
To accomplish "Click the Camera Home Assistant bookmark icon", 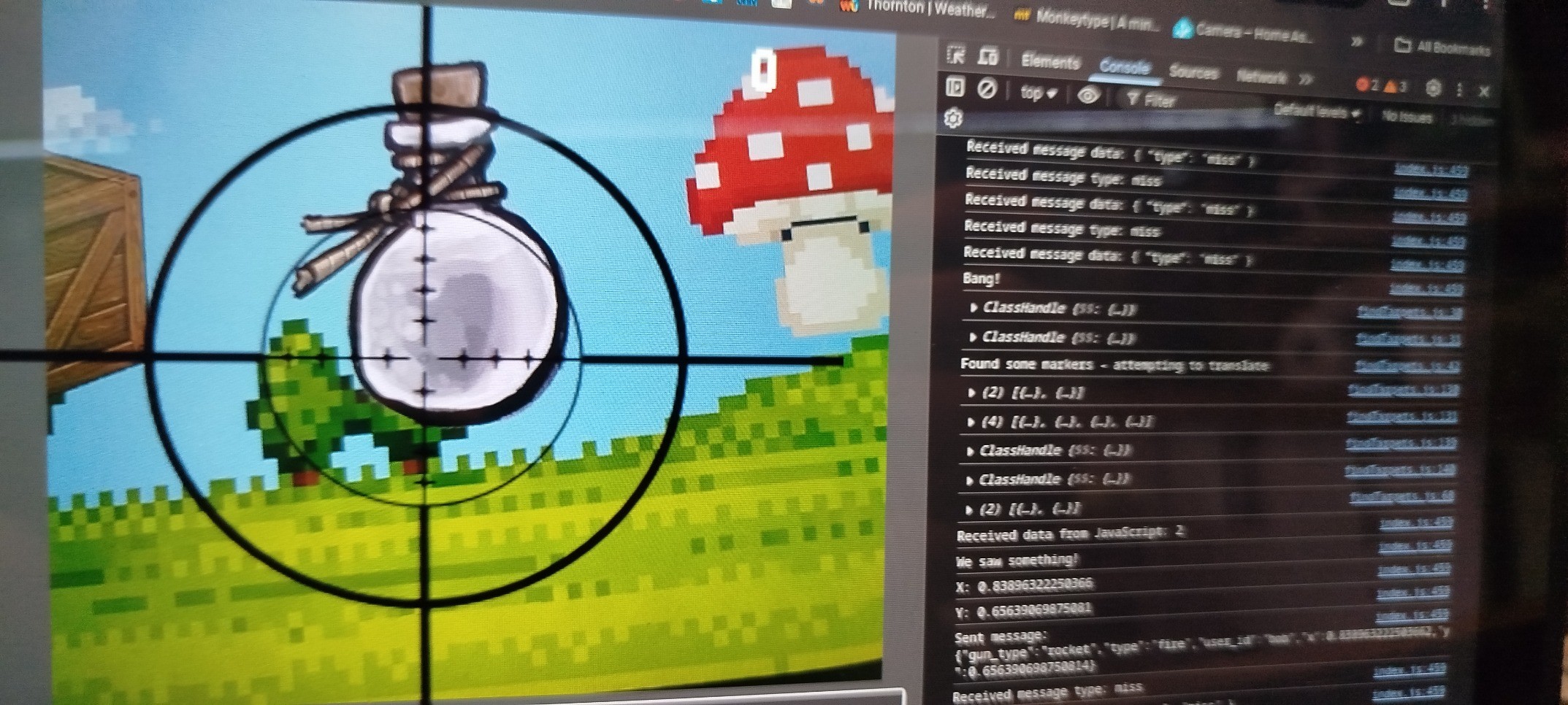I will 1183,28.
